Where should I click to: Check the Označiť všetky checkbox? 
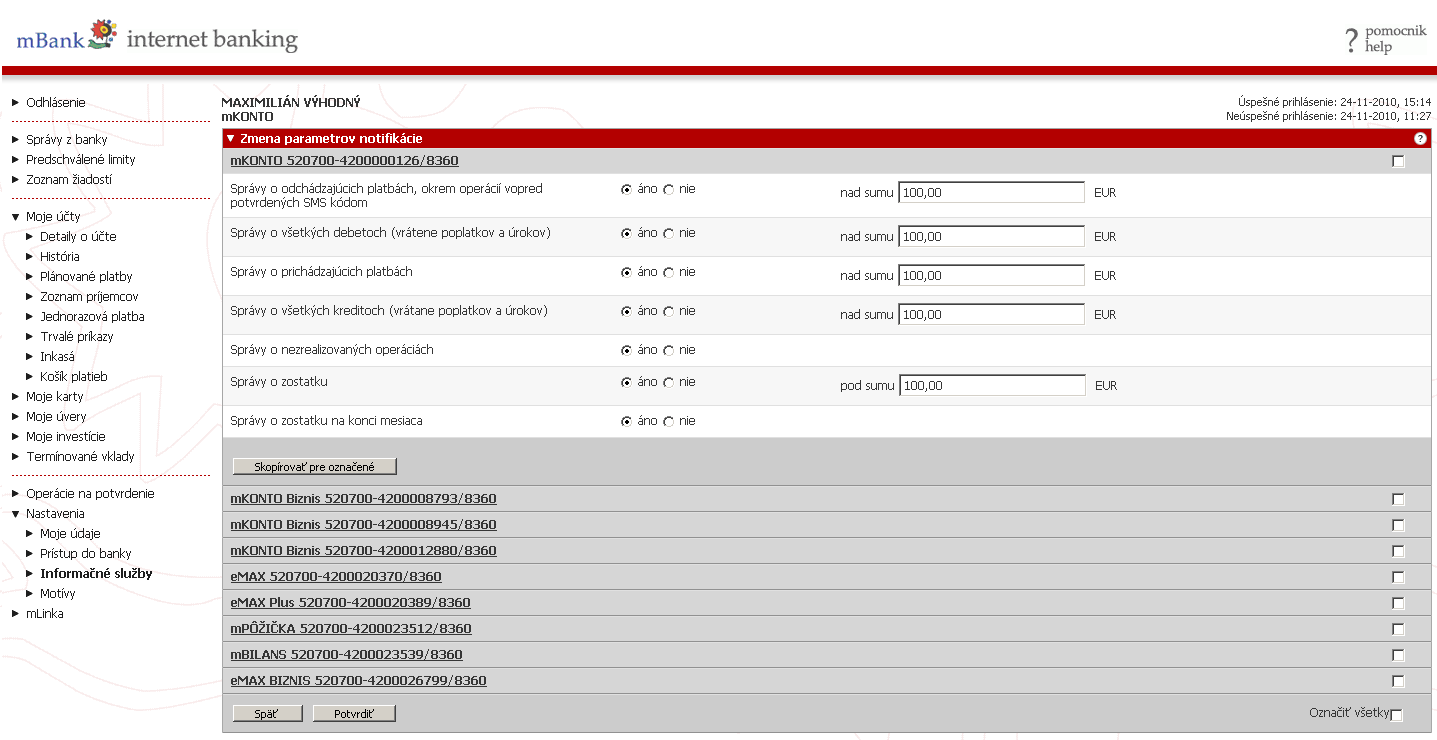pos(1397,715)
